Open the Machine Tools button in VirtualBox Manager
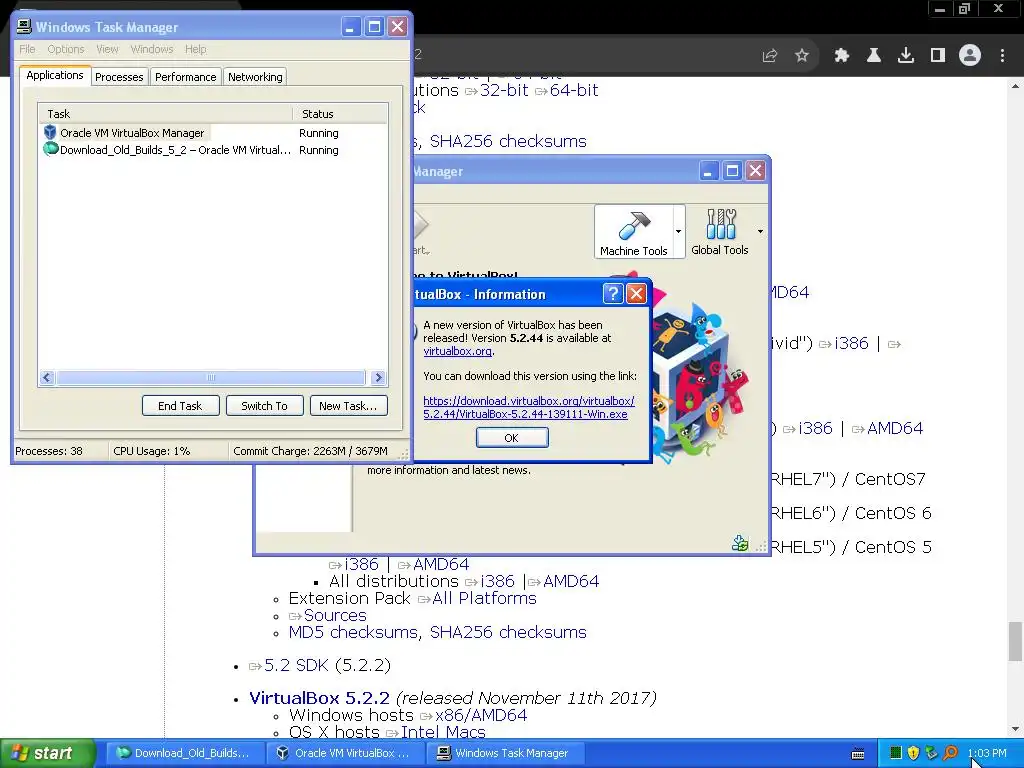 point(633,232)
